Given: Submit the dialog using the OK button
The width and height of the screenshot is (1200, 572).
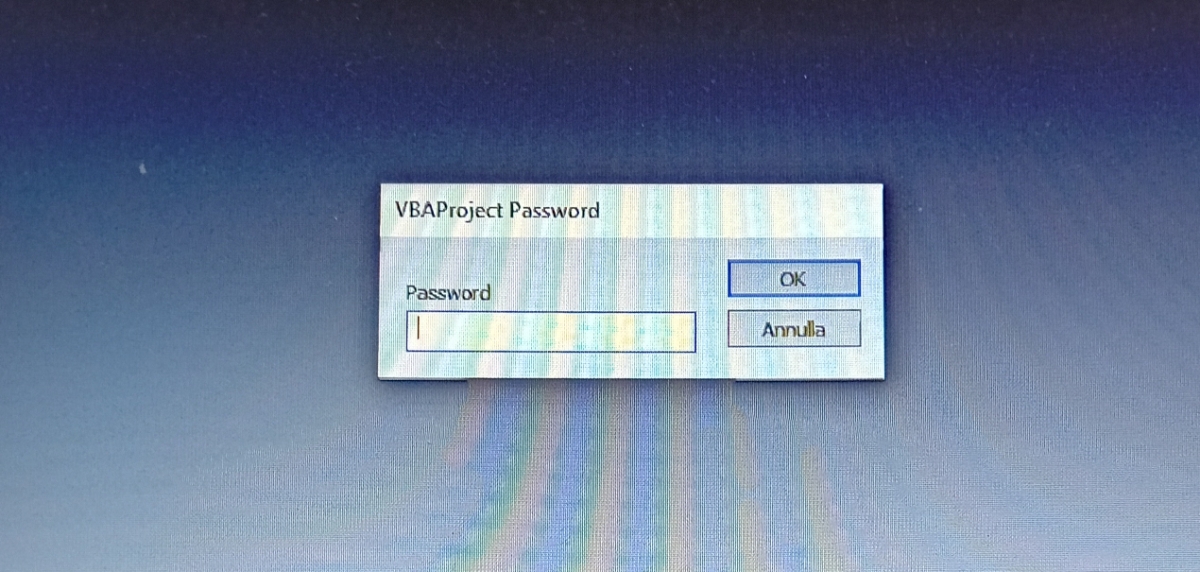Looking at the screenshot, I should [x=793, y=279].
